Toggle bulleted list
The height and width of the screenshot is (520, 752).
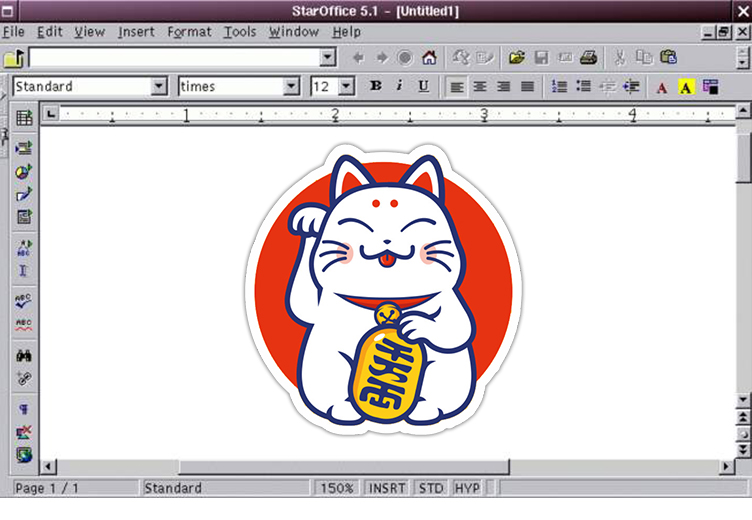pyautogui.click(x=583, y=87)
